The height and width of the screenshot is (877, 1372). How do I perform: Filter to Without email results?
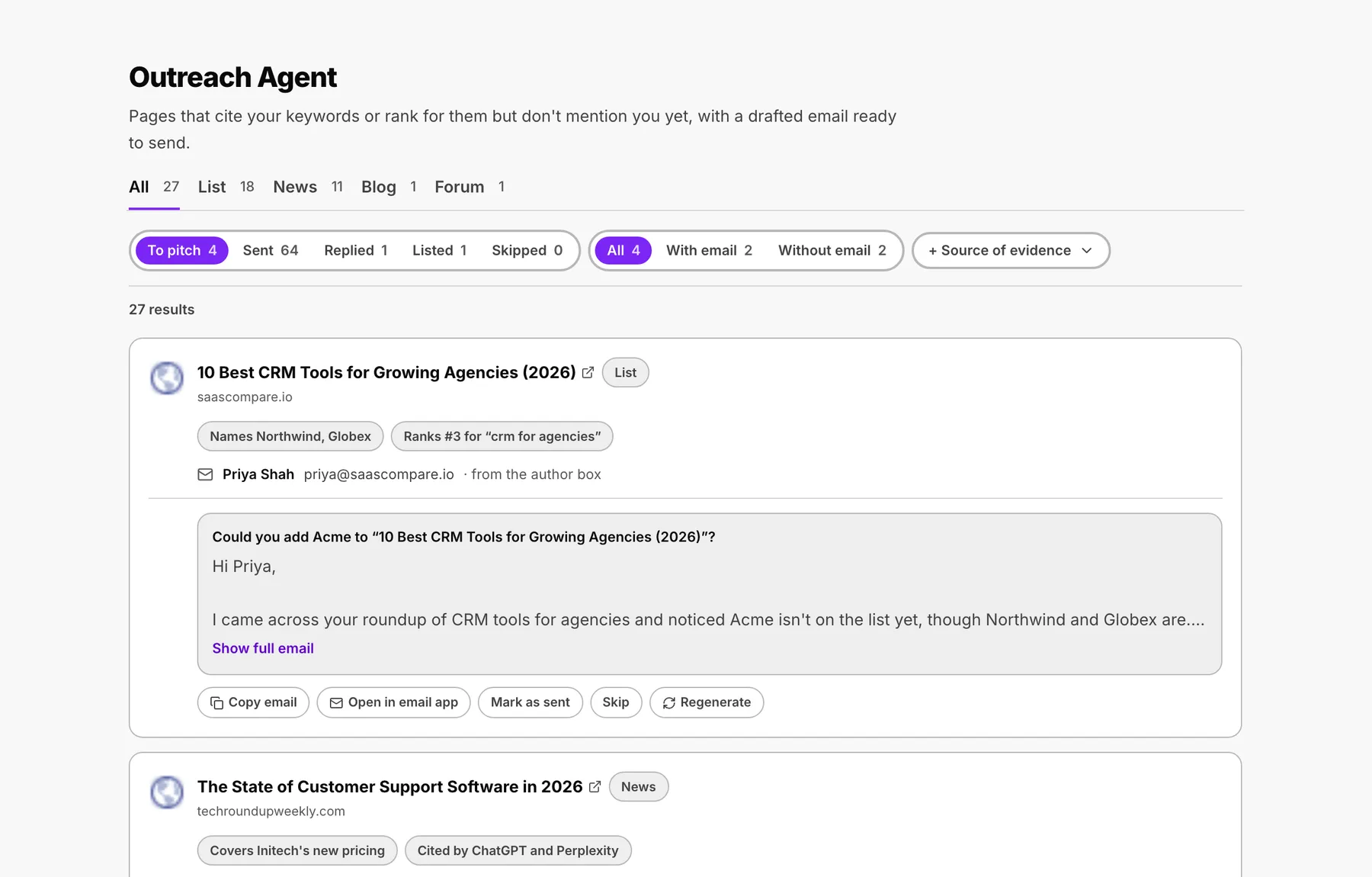click(x=832, y=250)
